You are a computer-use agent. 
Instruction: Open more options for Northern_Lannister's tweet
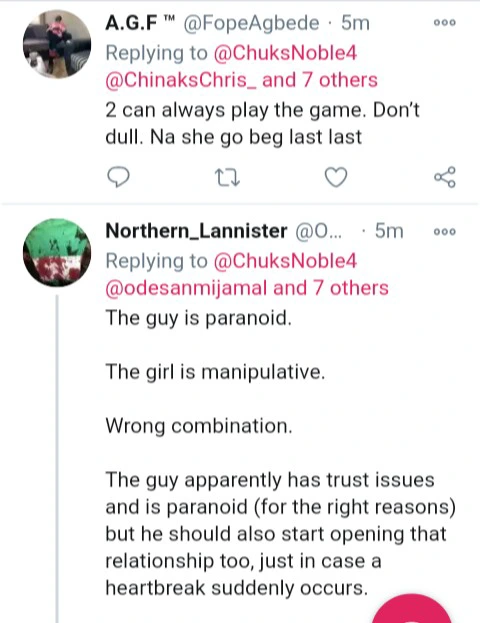[x=445, y=232]
